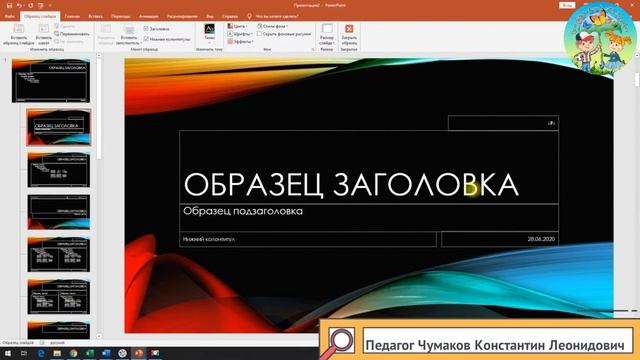The image size is (640, 360).
Task: Undo the last action
Action: pyautogui.click(x=20, y=5)
